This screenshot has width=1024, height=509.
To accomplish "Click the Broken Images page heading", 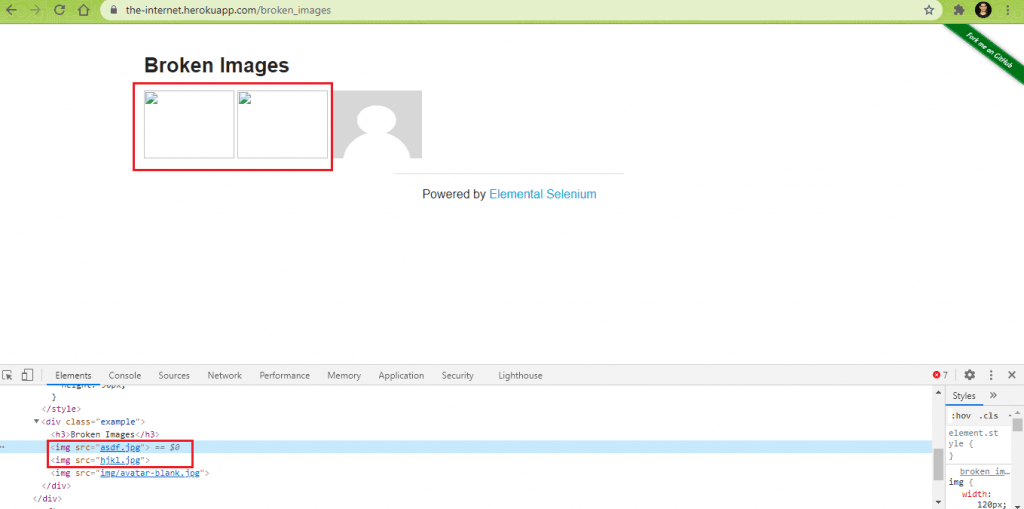I will coord(216,65).
